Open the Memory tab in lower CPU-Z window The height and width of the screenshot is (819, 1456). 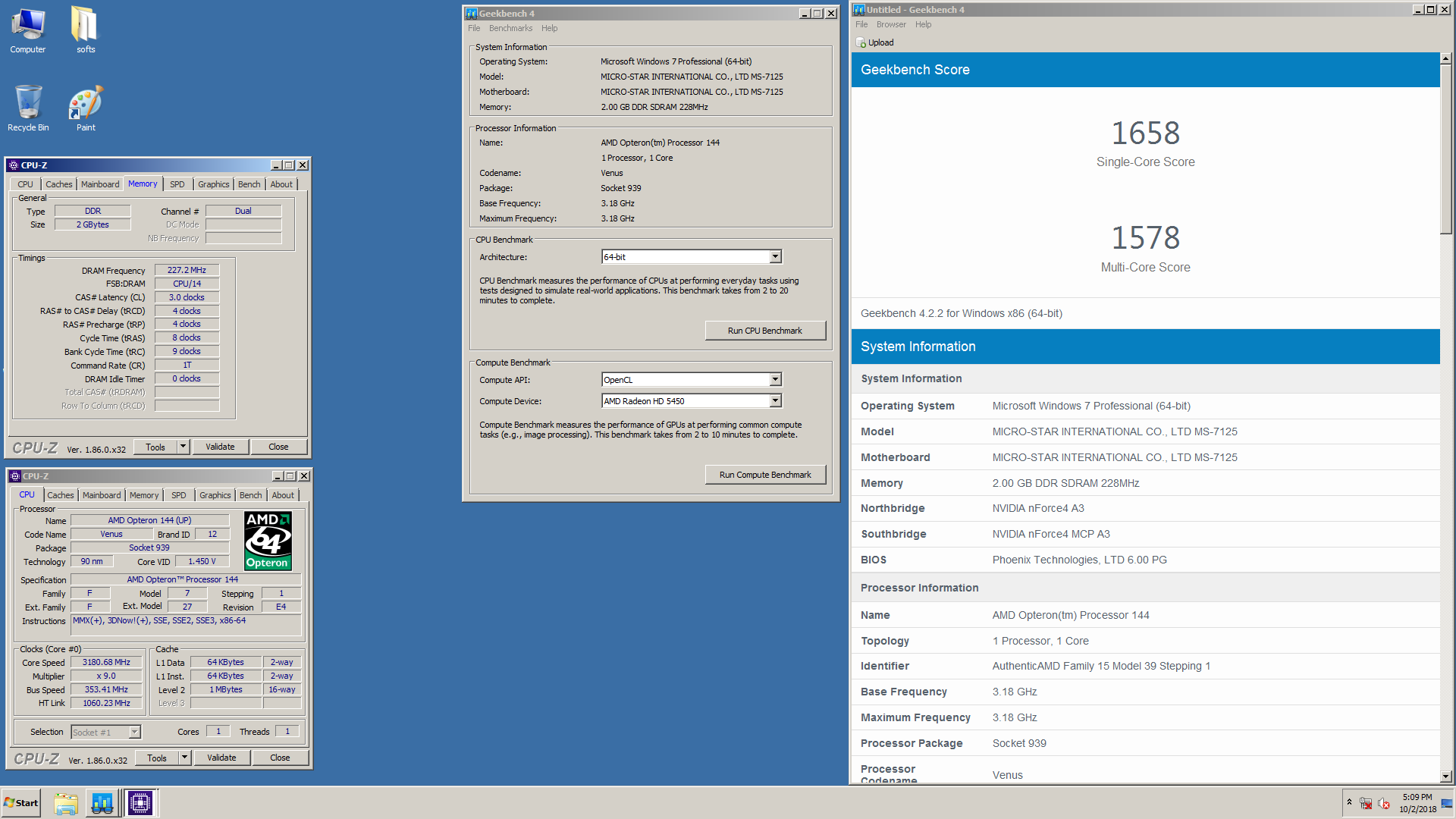144,495
